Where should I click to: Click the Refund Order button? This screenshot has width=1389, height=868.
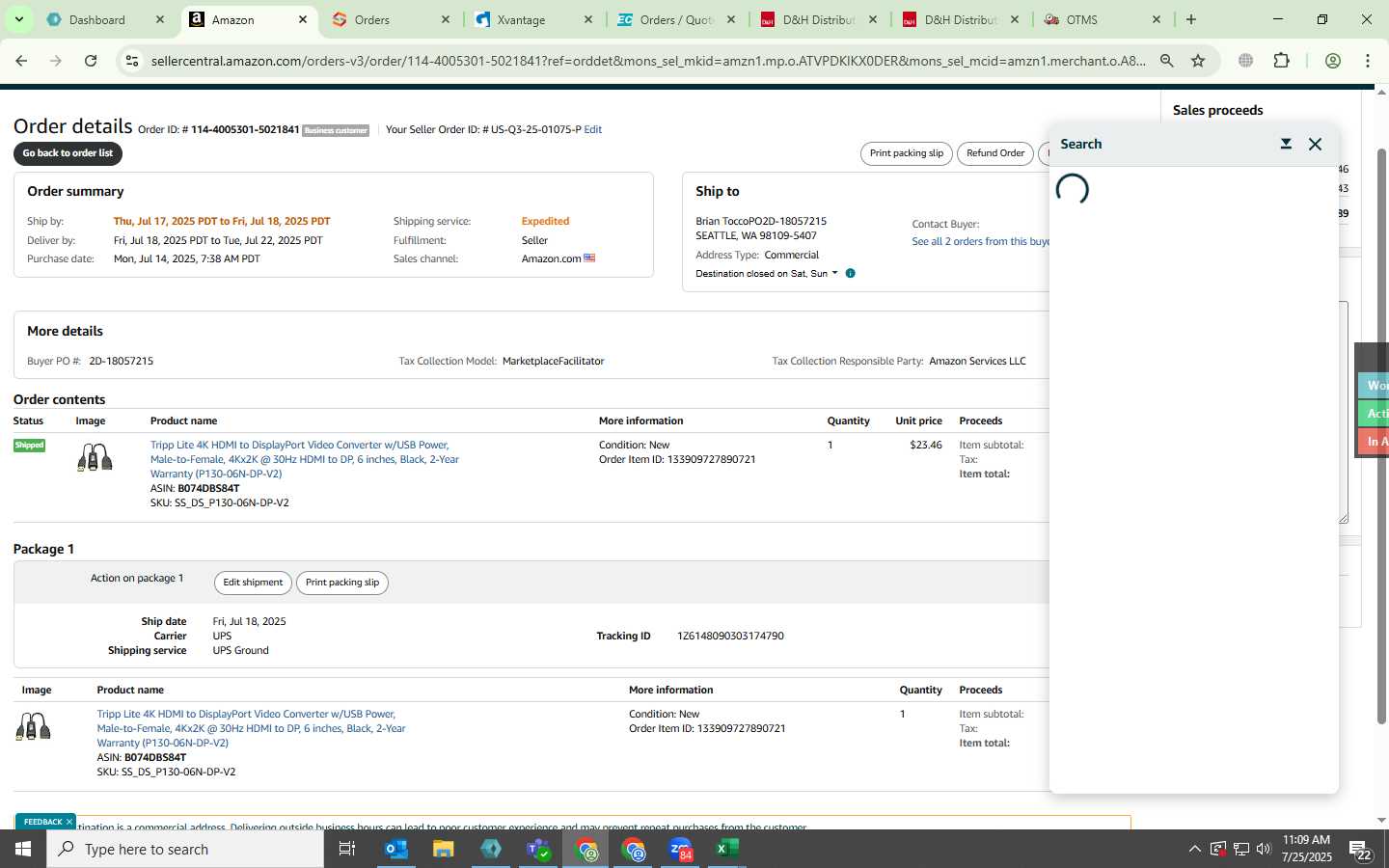995,153
